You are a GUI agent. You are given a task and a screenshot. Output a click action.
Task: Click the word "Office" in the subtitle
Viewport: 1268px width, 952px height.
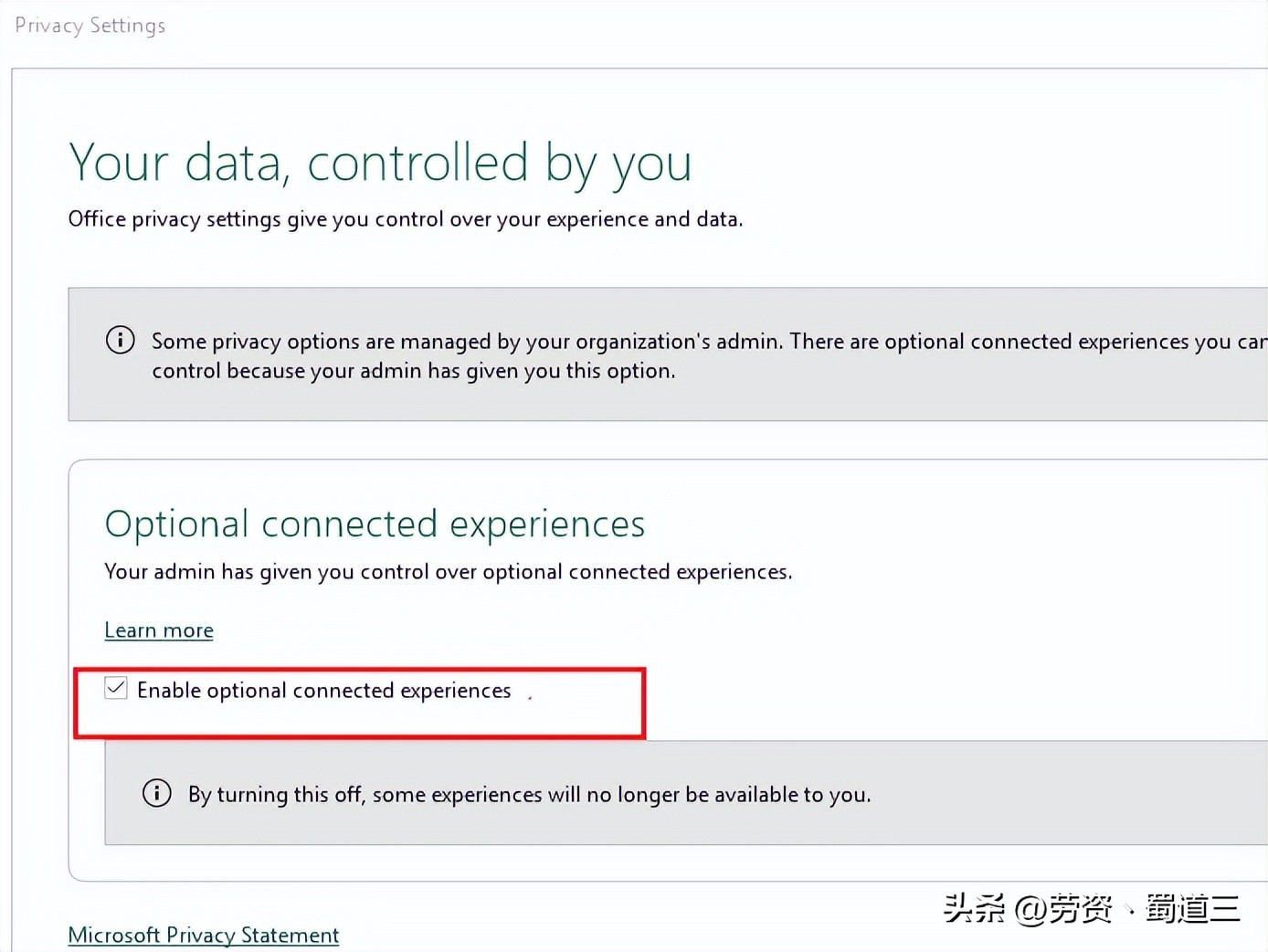click(97, 219)
